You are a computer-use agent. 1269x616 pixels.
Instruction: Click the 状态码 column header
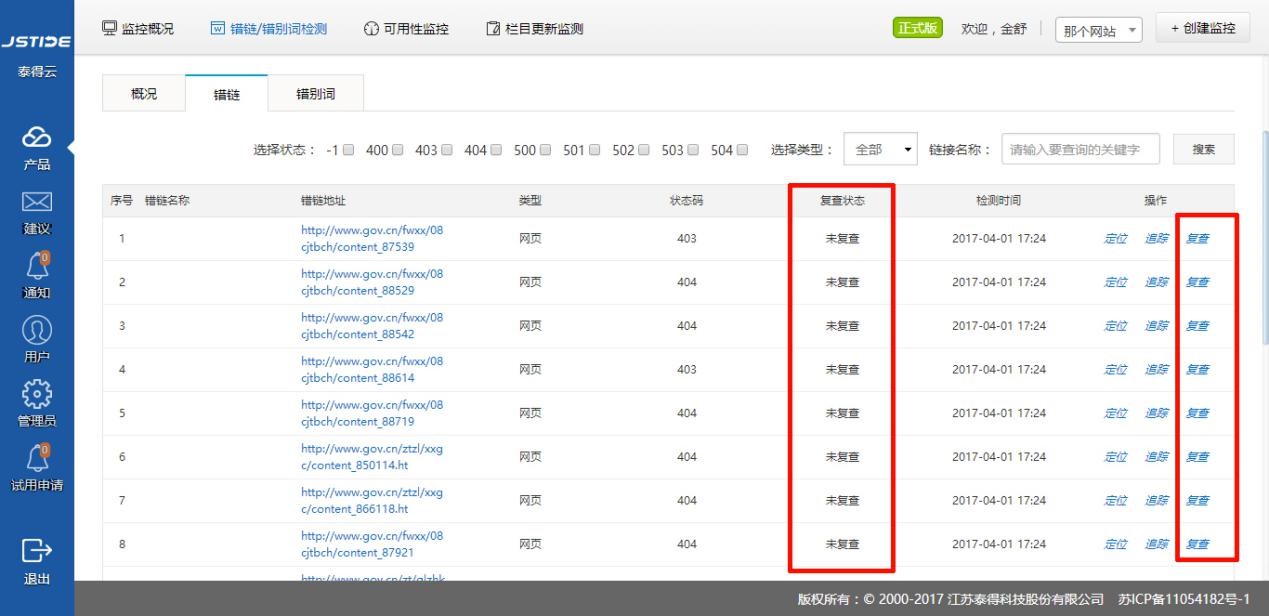tap(686, 200)
